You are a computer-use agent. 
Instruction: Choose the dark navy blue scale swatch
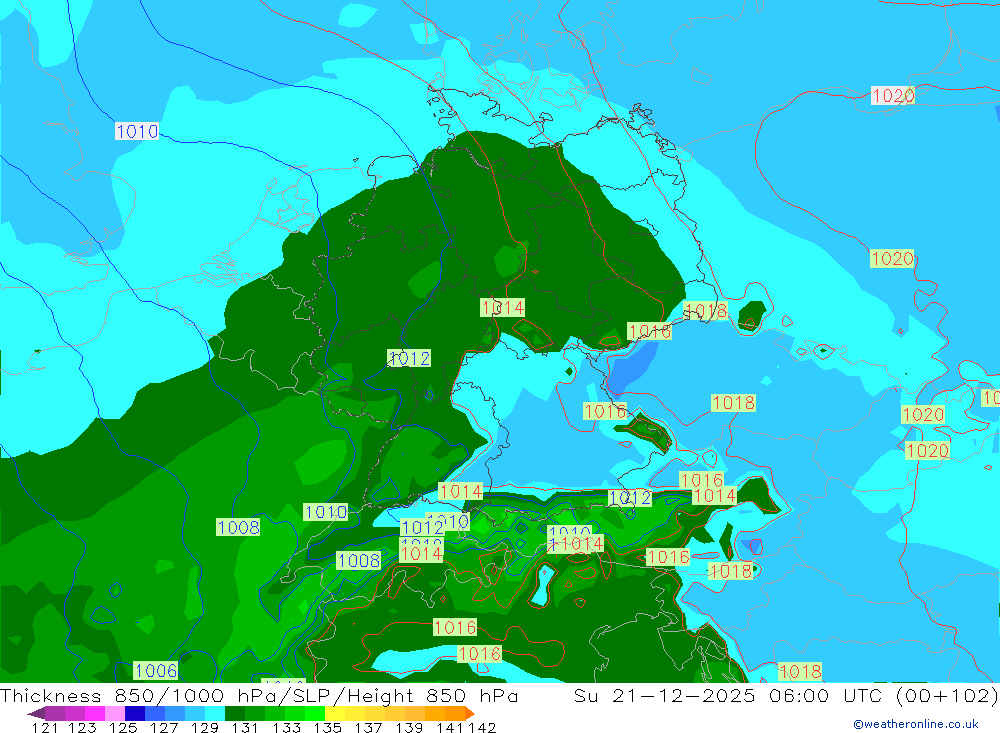point(135,713)
